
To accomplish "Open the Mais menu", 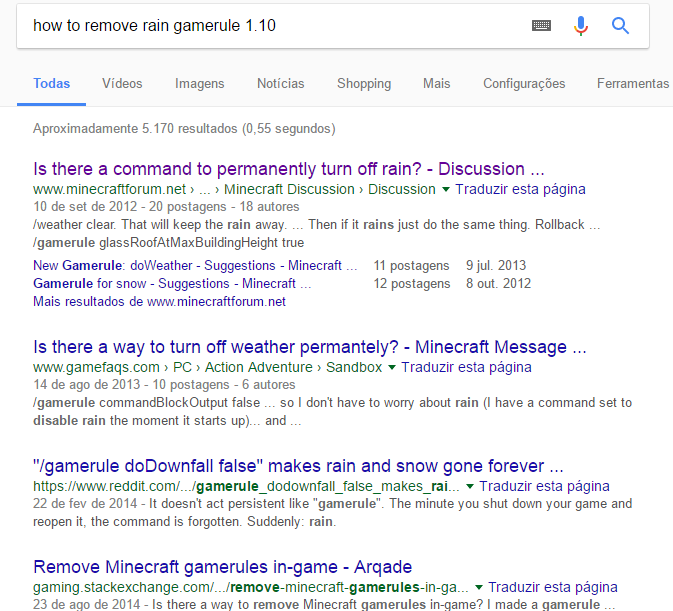I will (437, 83).
